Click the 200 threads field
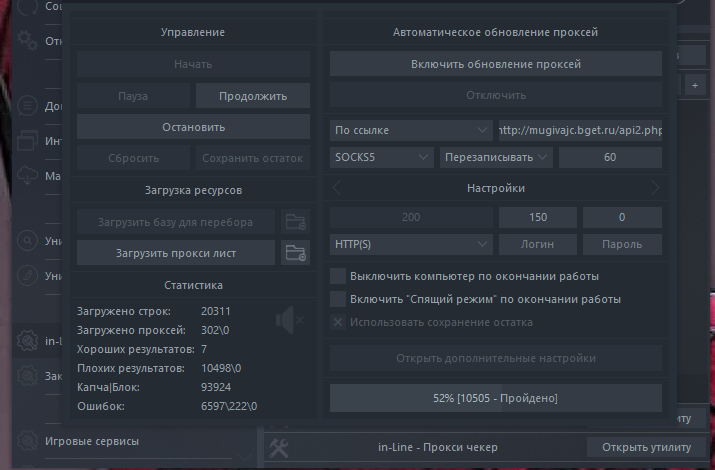Viewport: 715px width, 470px height. pyautogui.click(x=411, y=217)
